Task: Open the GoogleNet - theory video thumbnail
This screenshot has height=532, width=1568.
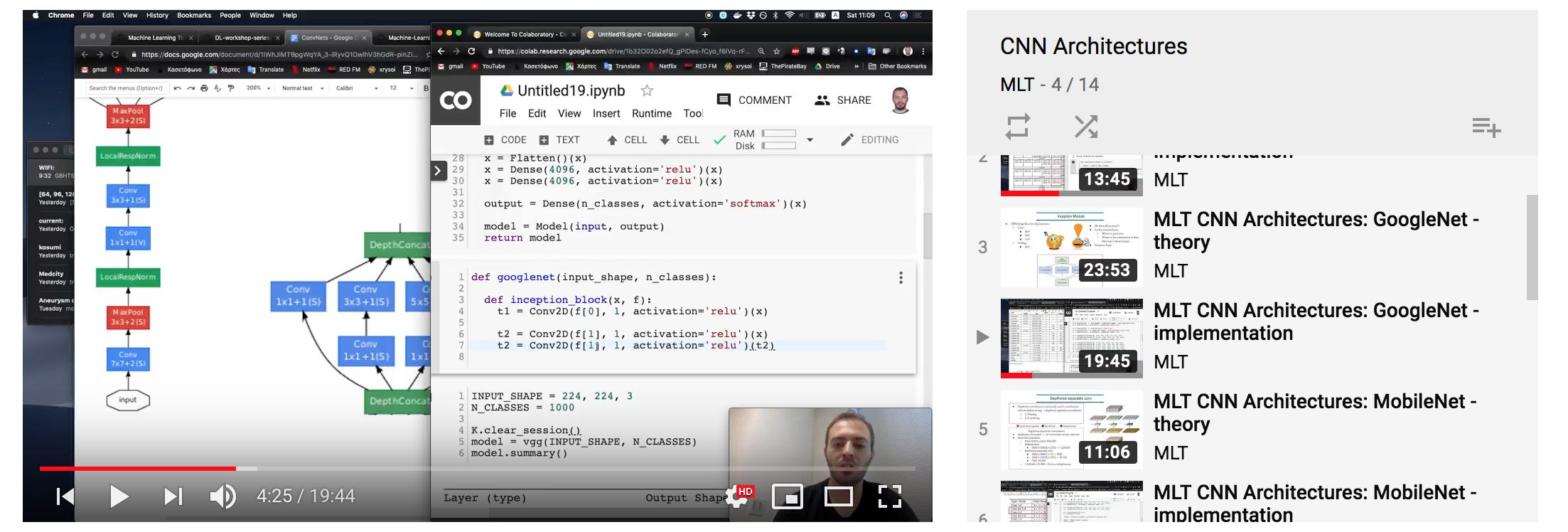Action: coord(1072,248)
